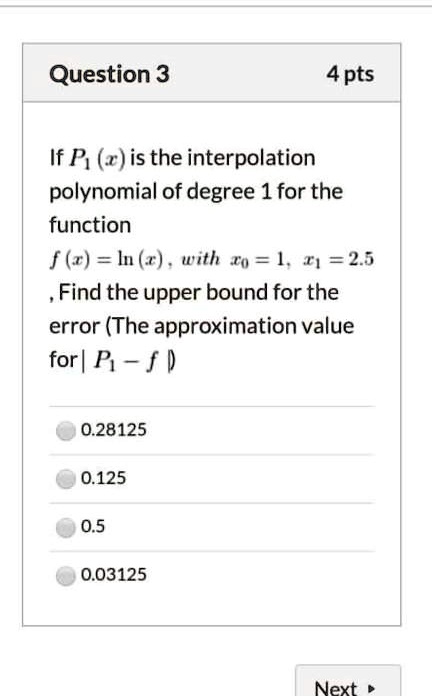Screen dimensions: 432x696
Task: Choose the 0.125 radio option
Action: (x=66, y=479)
